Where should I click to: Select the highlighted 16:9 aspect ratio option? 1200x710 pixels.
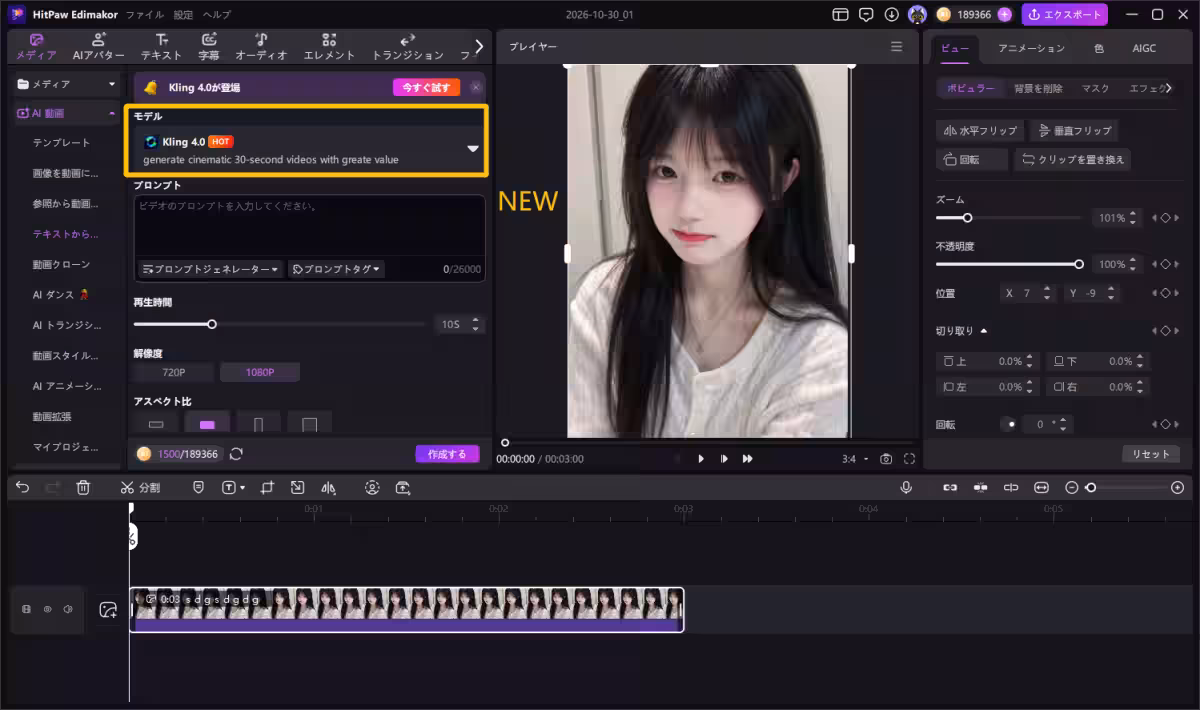(207, 424)
